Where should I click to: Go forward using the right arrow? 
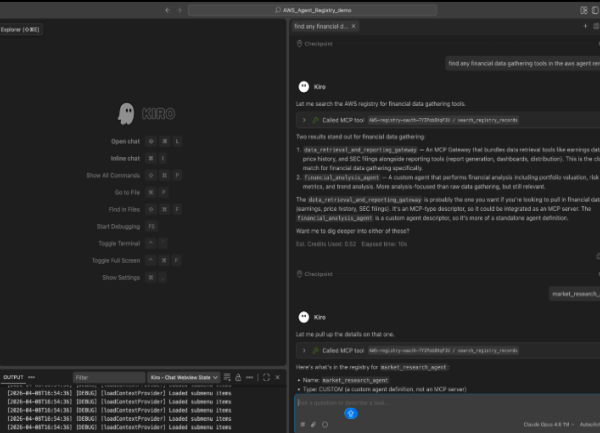(x=179, y=10)
